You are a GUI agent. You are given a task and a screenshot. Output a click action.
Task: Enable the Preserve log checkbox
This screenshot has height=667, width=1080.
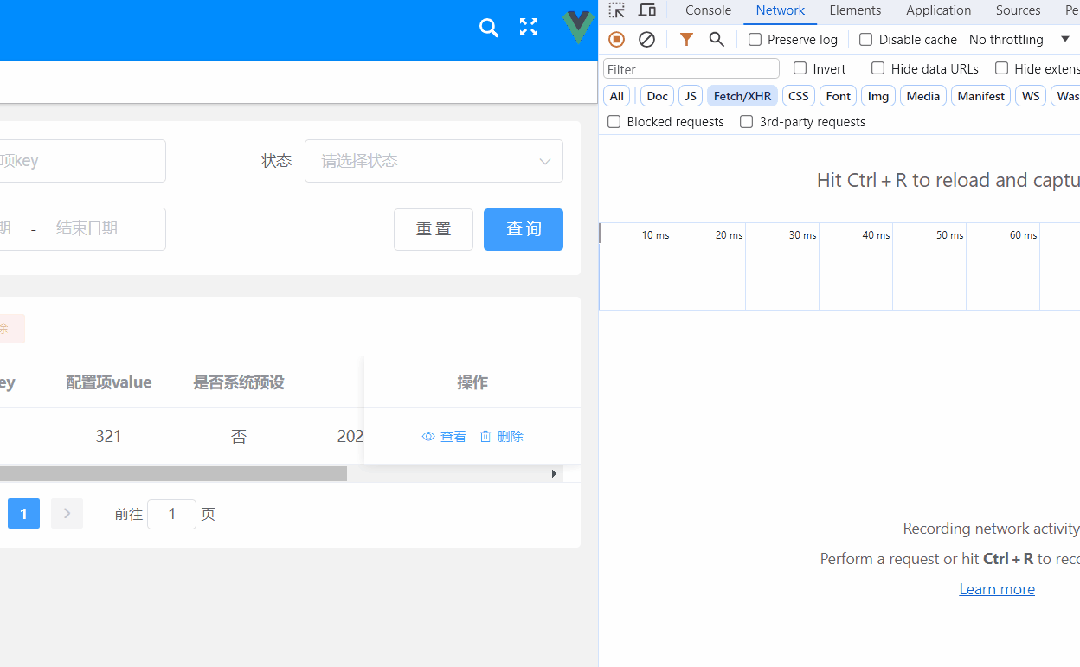pyautogui.click(x=755, y=40)
